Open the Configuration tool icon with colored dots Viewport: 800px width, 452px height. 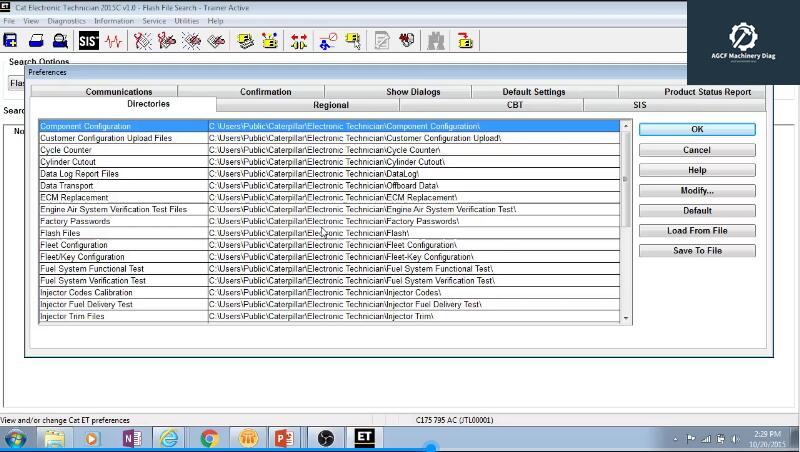(x=270, y=40)
